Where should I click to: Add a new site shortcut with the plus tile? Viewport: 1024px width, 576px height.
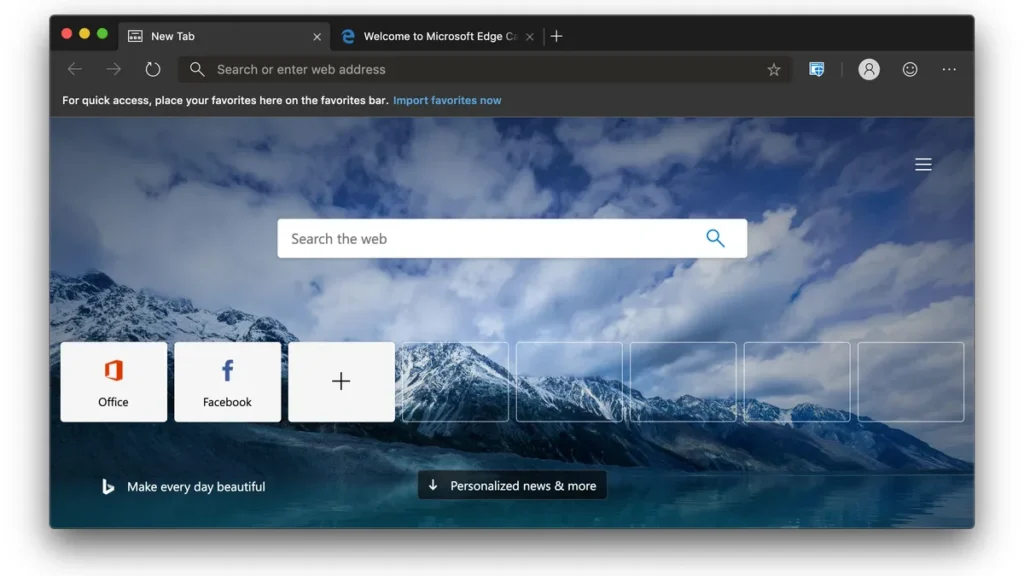[x=341, y=381]
